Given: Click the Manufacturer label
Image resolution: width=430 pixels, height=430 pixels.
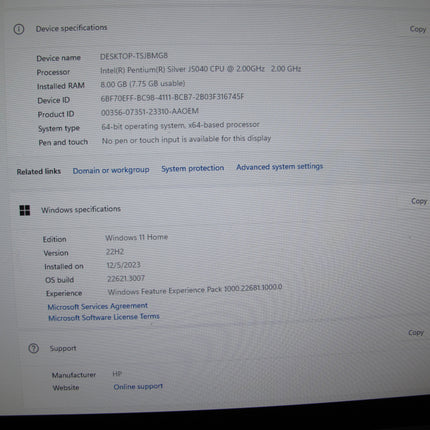Looking at the screenshot, I should (74, 375).
